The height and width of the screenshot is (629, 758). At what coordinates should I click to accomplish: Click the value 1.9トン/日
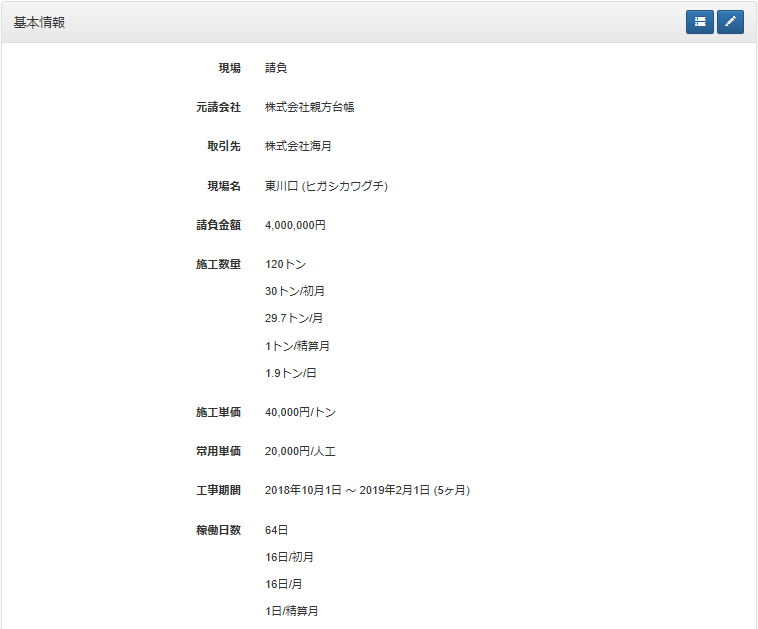291,373
